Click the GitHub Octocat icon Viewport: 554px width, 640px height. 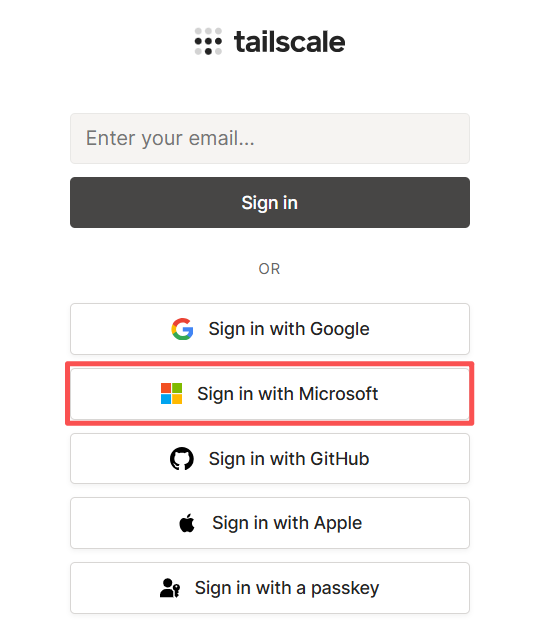pos(182,459)
